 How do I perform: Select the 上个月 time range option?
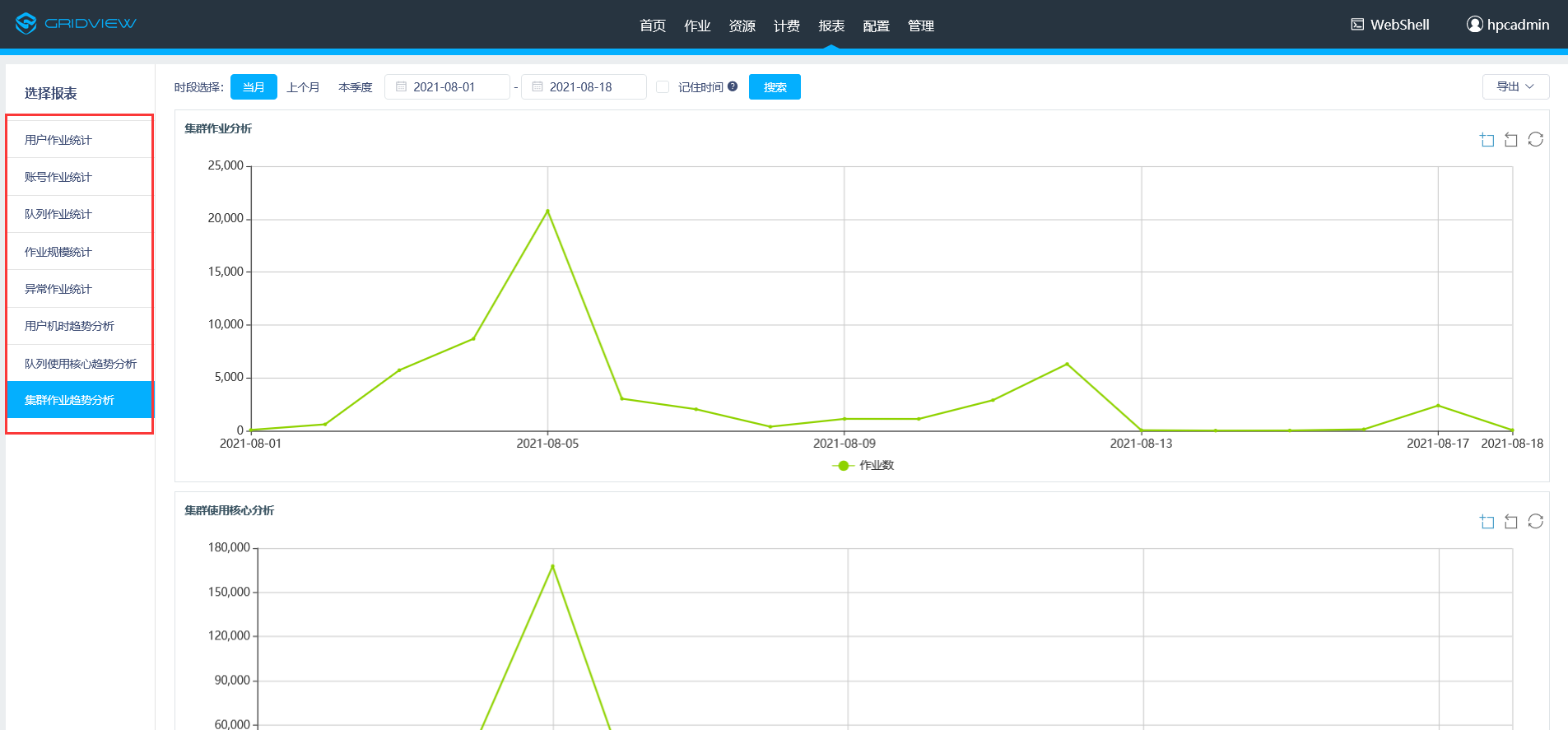coord(303,87)
